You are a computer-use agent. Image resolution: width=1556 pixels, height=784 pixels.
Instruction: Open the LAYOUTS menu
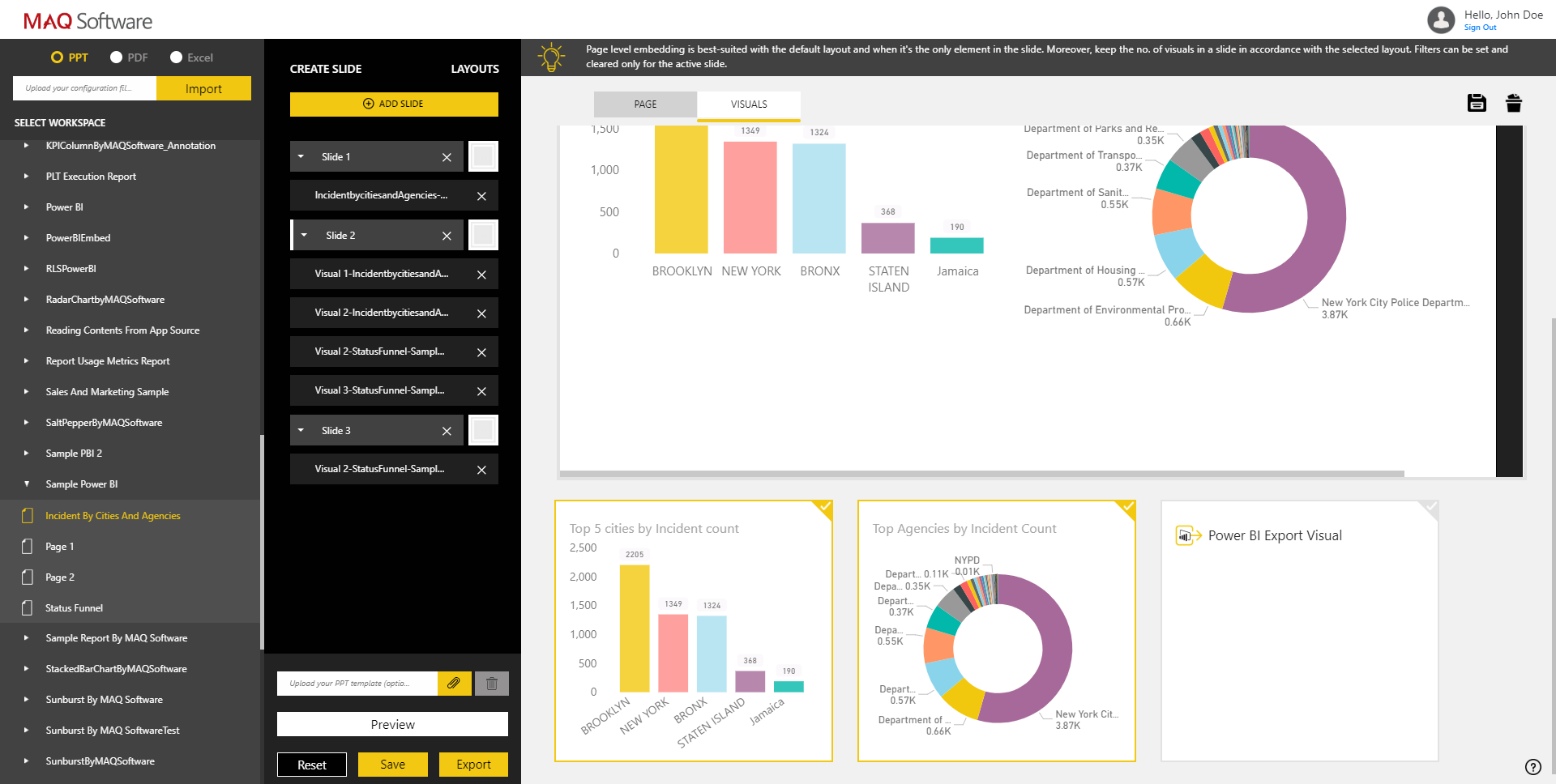pyautogui.click(x=475, y=69)
